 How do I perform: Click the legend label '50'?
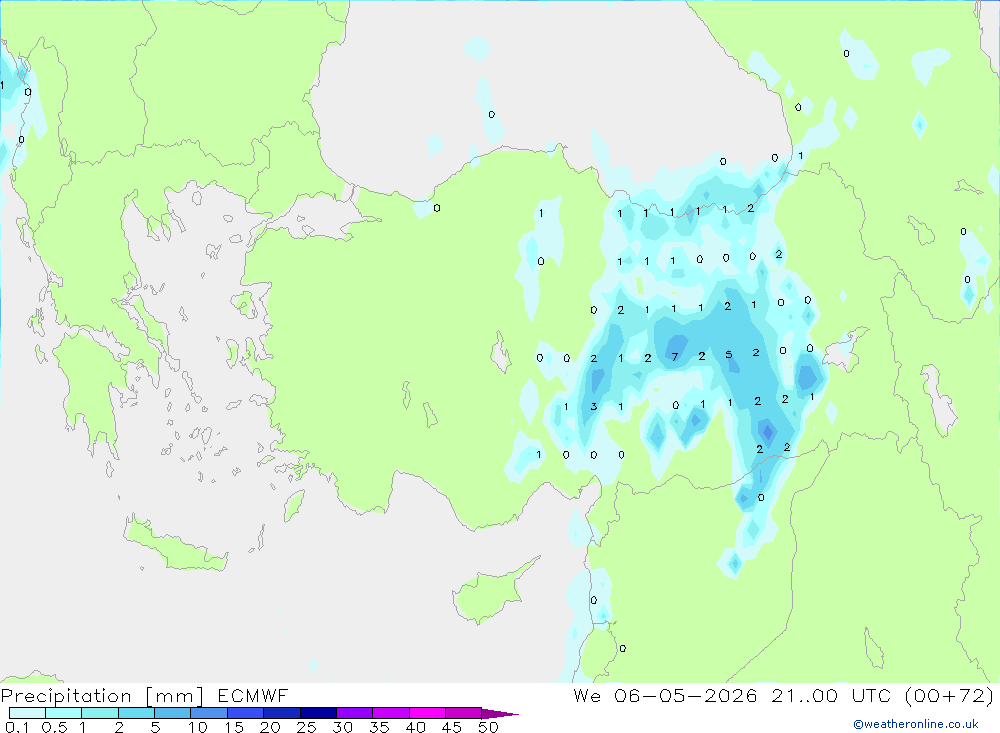(488, 727)
